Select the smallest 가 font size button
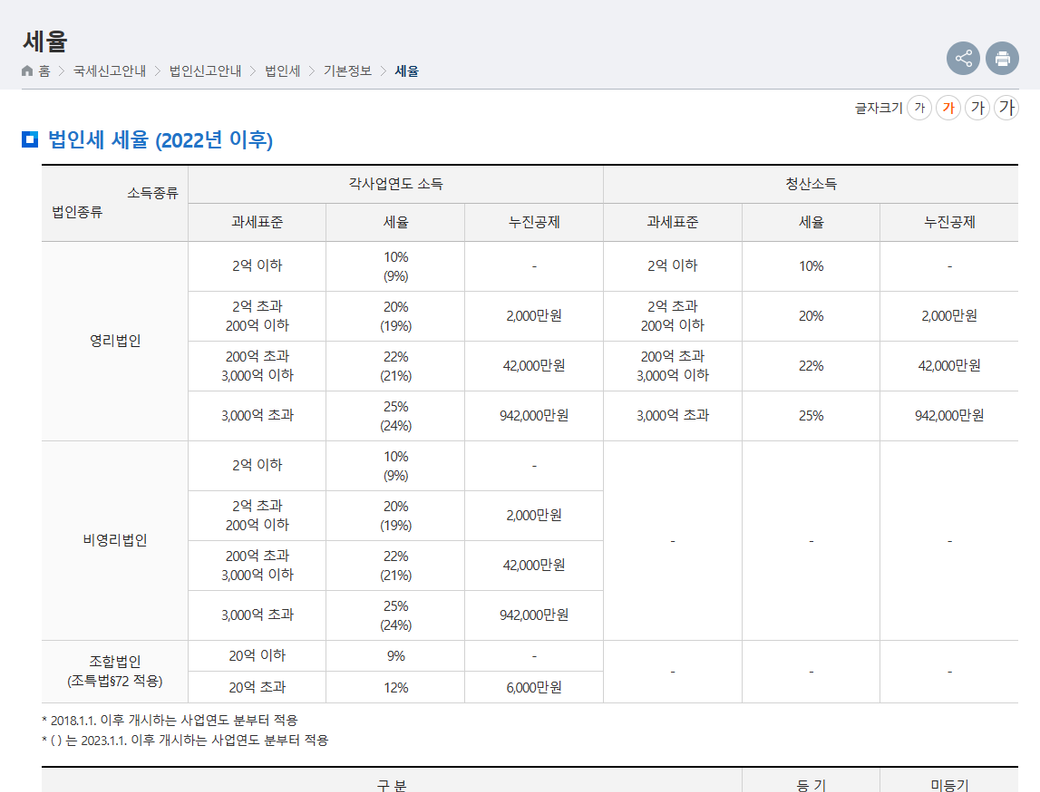 point(919,108)
